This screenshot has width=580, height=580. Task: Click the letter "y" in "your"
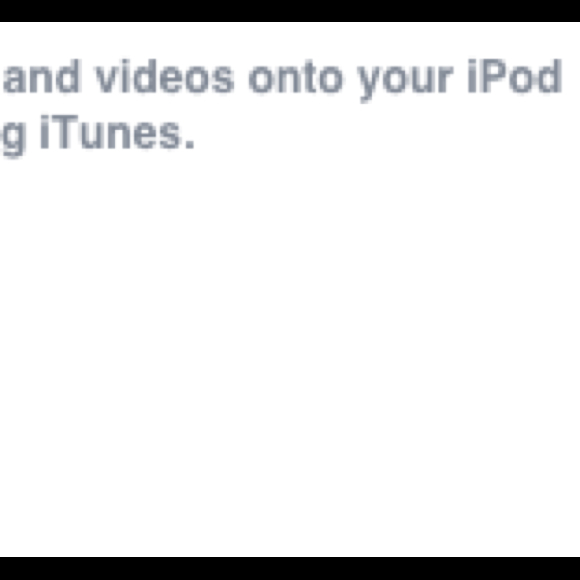click(370, 84)
